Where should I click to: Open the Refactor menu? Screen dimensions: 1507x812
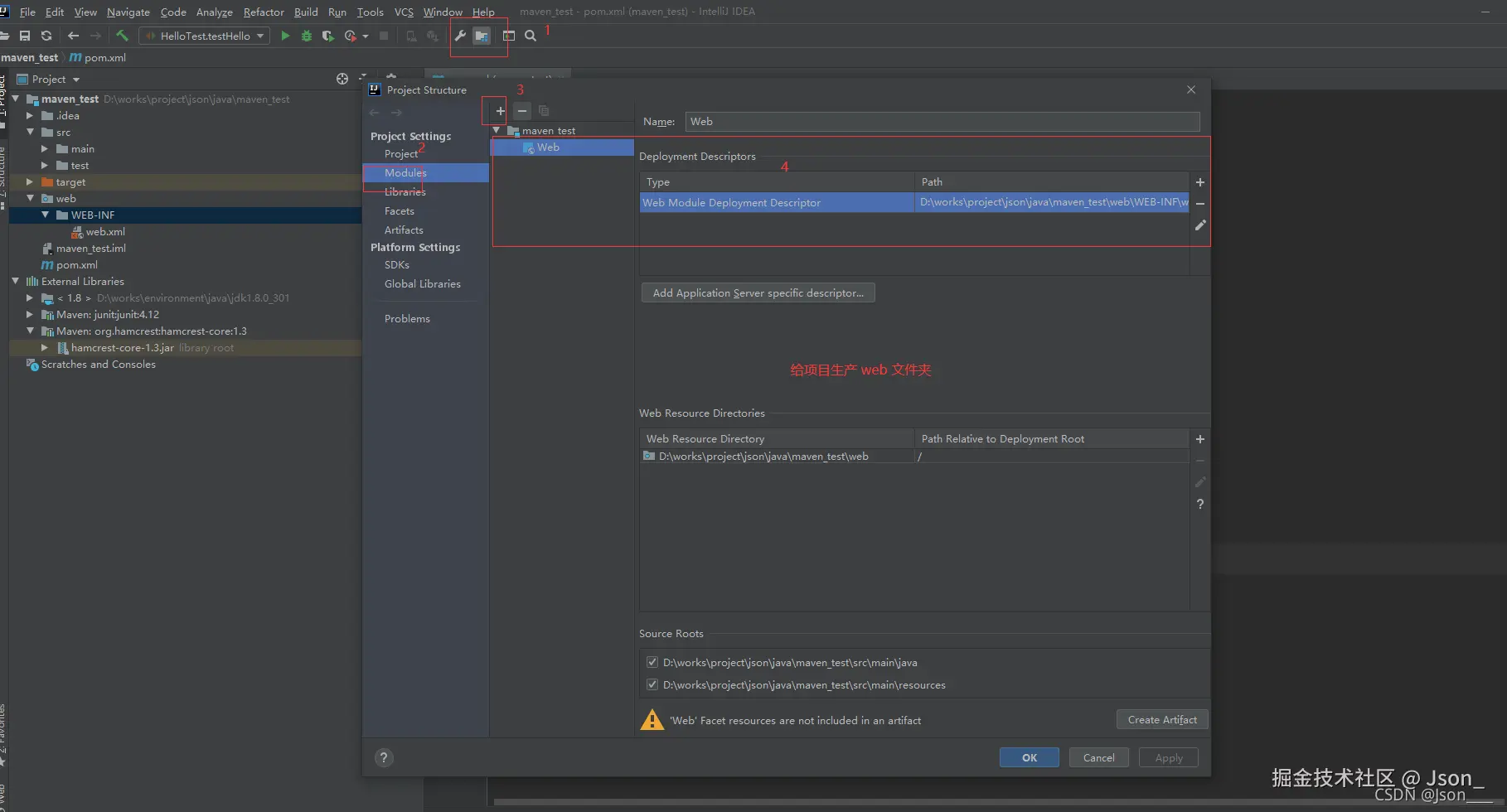[x=264, y=12]
